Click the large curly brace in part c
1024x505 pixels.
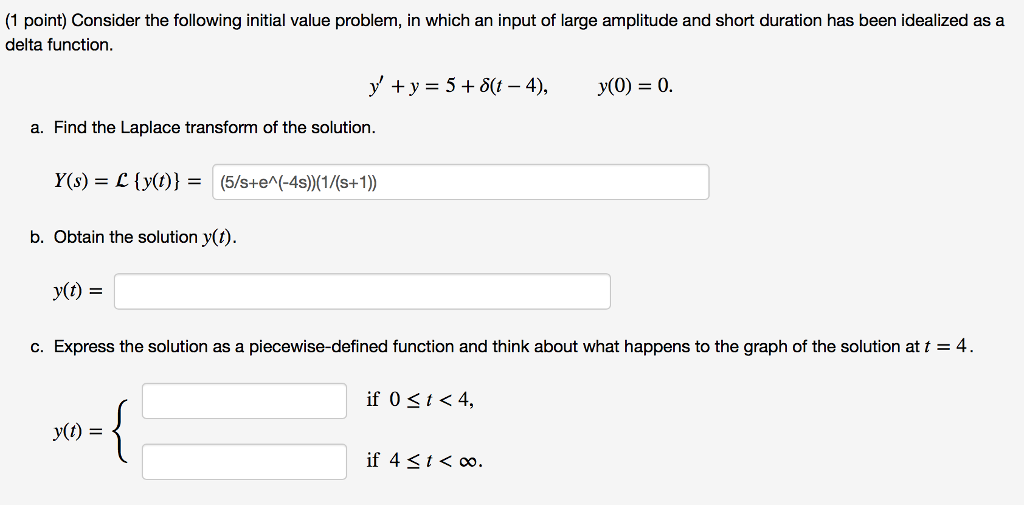121,431
